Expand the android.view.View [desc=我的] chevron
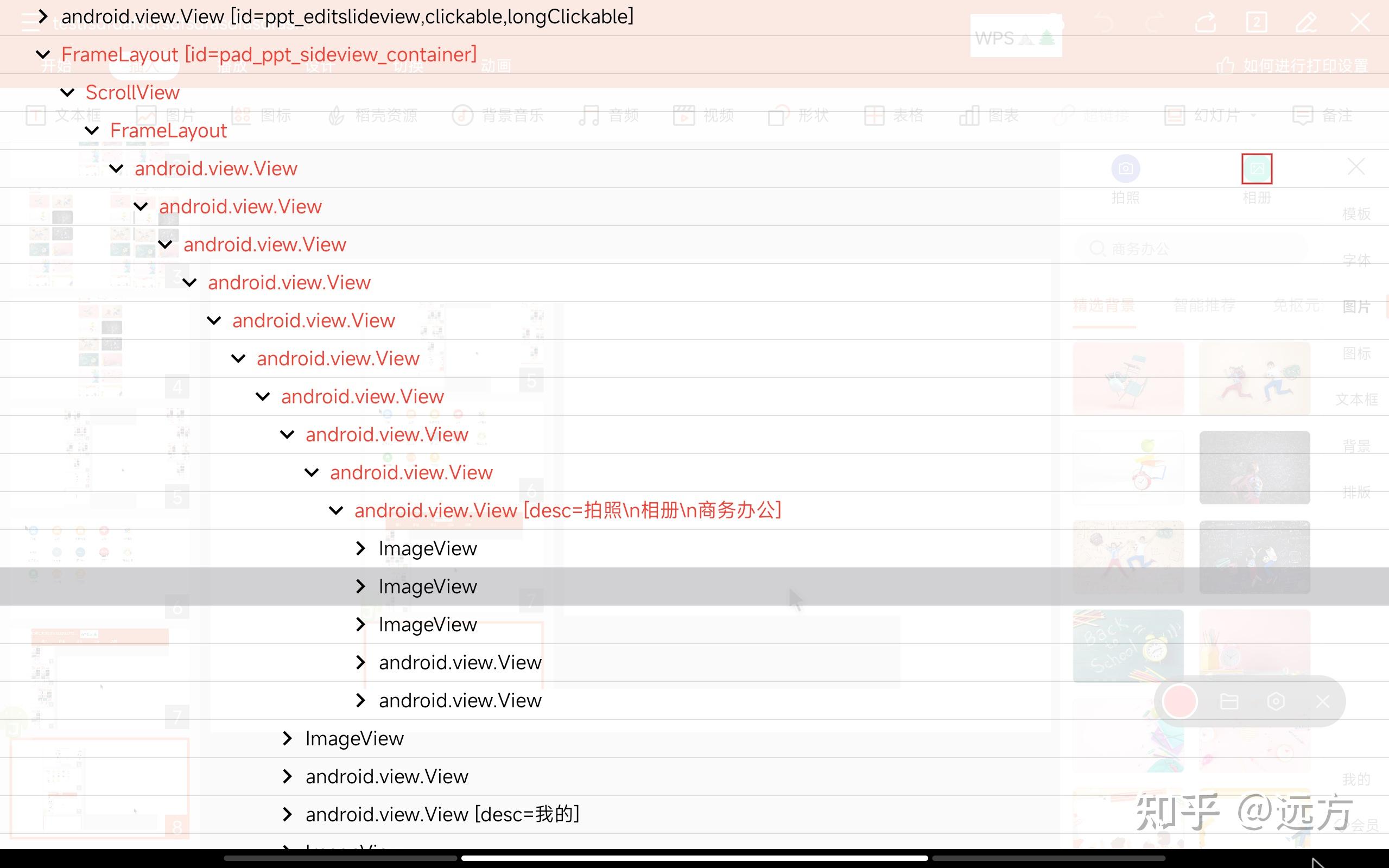The width and height of the screenshot is (1389, 868). (x=287, y=814)
